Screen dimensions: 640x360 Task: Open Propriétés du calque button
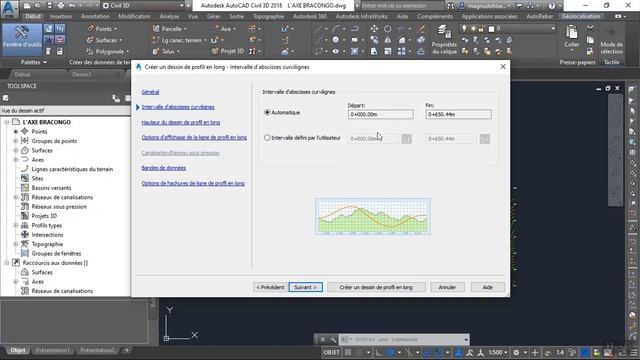pyautogui.click(x=444, y=40)
